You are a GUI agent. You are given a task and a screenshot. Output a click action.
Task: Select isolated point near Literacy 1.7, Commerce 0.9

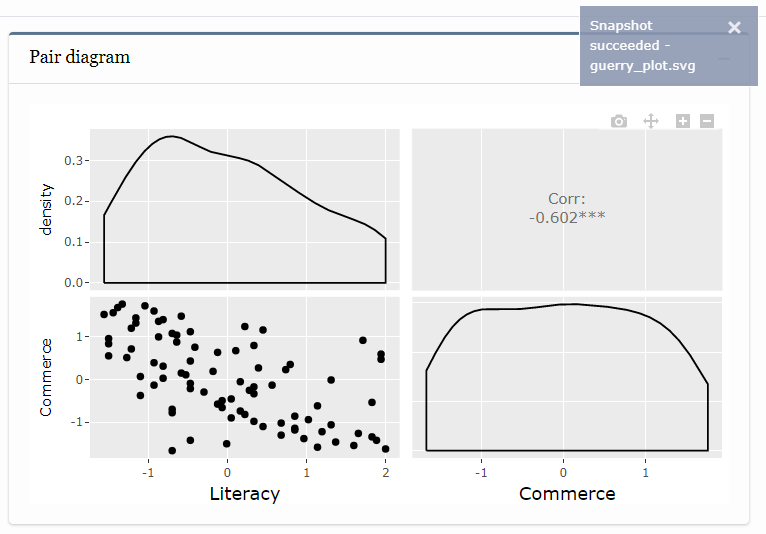[x=362, y=340]
